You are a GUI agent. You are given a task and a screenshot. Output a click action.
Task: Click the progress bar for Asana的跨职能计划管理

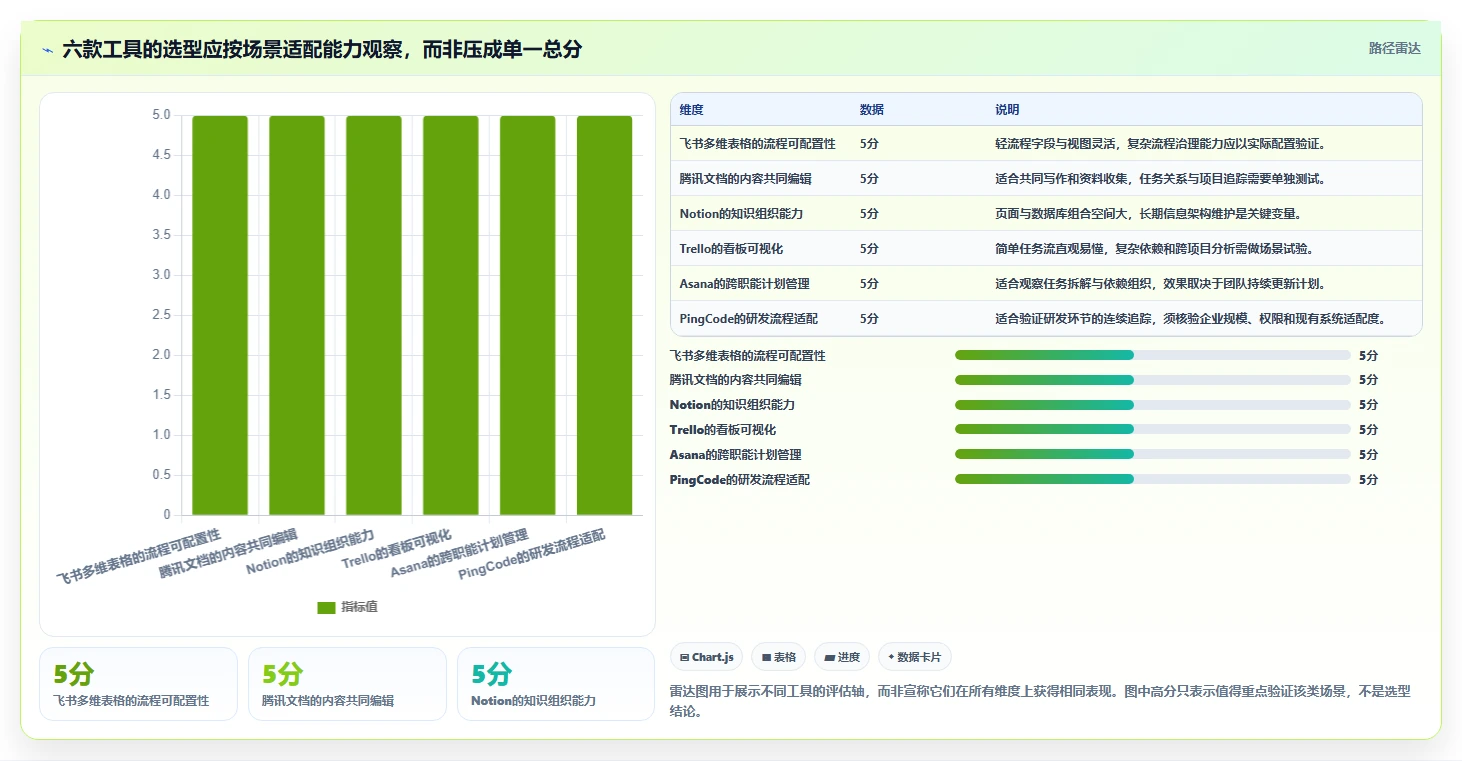coord(1153,455)
